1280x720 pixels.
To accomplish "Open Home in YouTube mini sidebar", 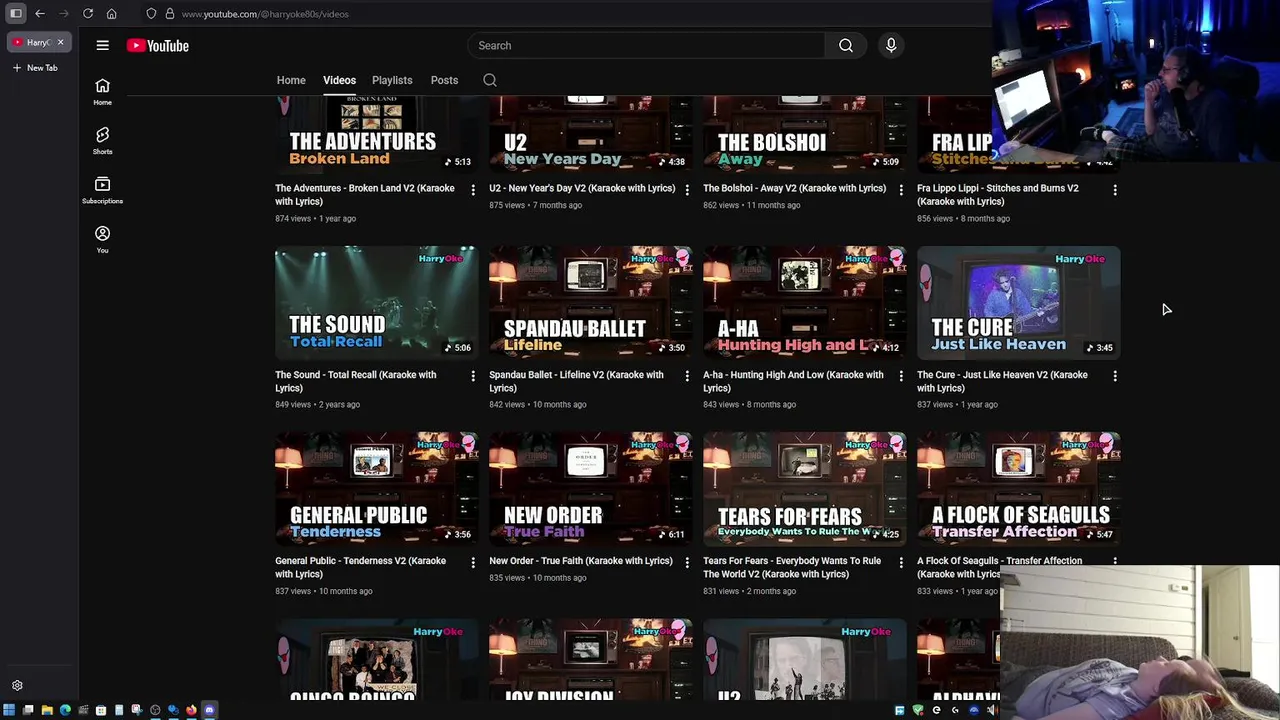I will click(102, 92).
